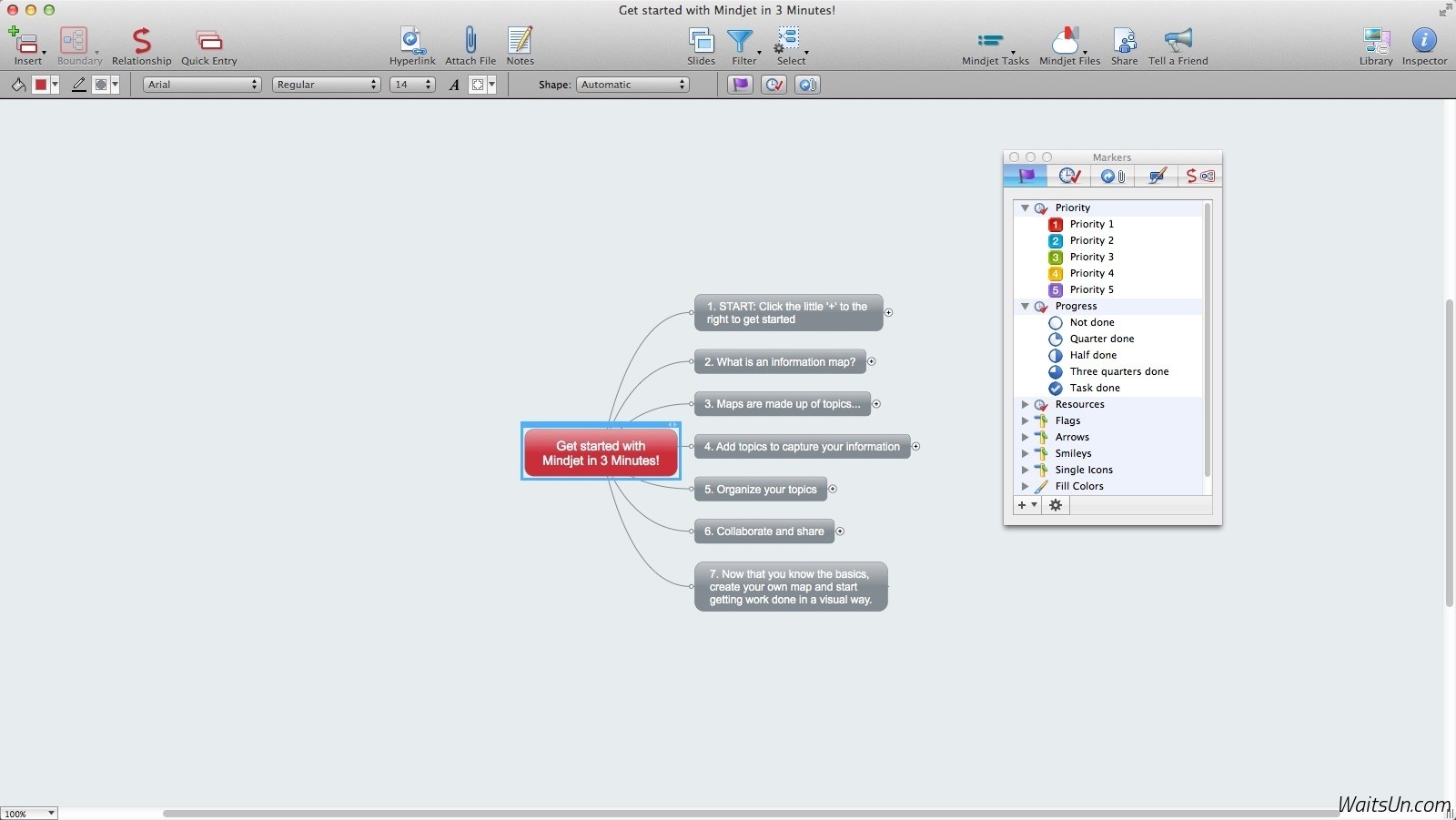The image size is (1456, 820).
Task: Switch to the flag markers tab
Action: point(1026,176)
